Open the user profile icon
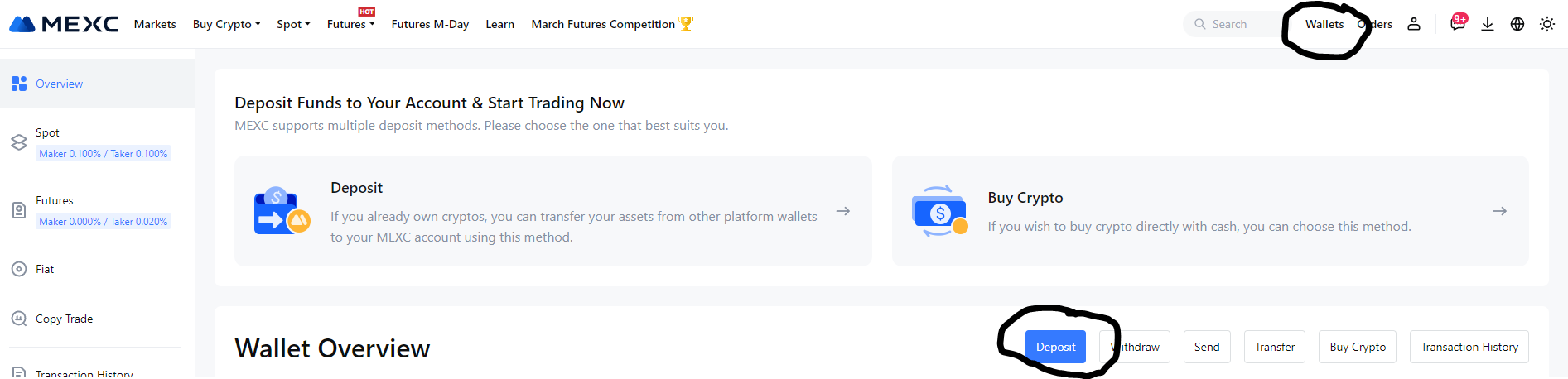The height and width of the screenshot is (379, 1568). pos(1414,24)
